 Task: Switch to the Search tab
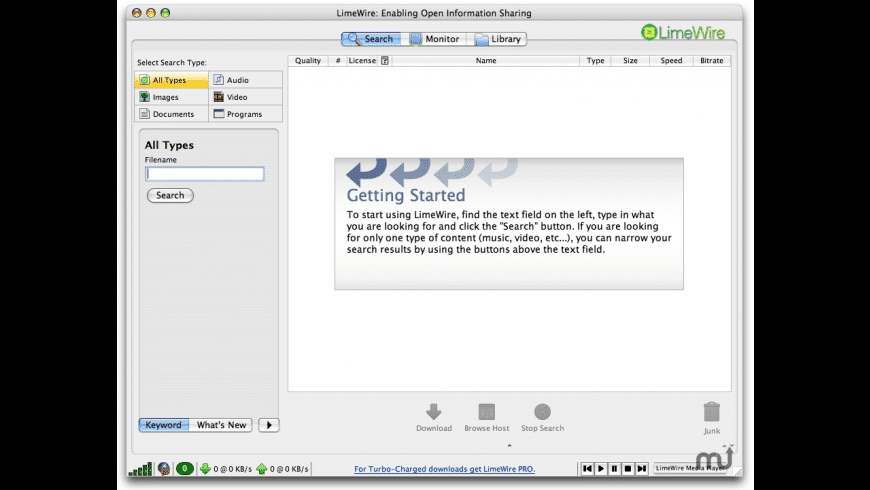tap(371, 39)
